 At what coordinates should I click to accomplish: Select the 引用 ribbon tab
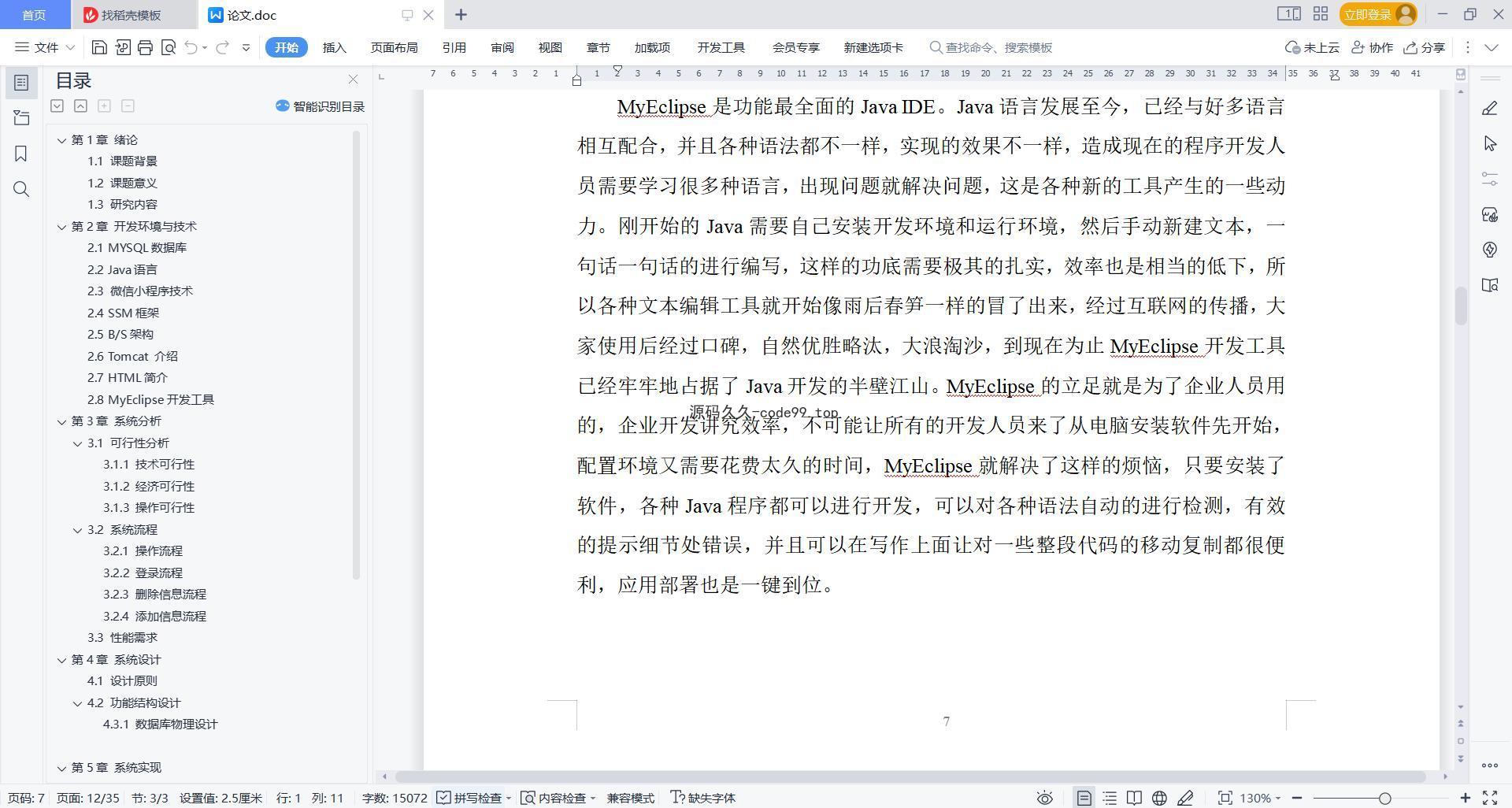coord(454,48)
